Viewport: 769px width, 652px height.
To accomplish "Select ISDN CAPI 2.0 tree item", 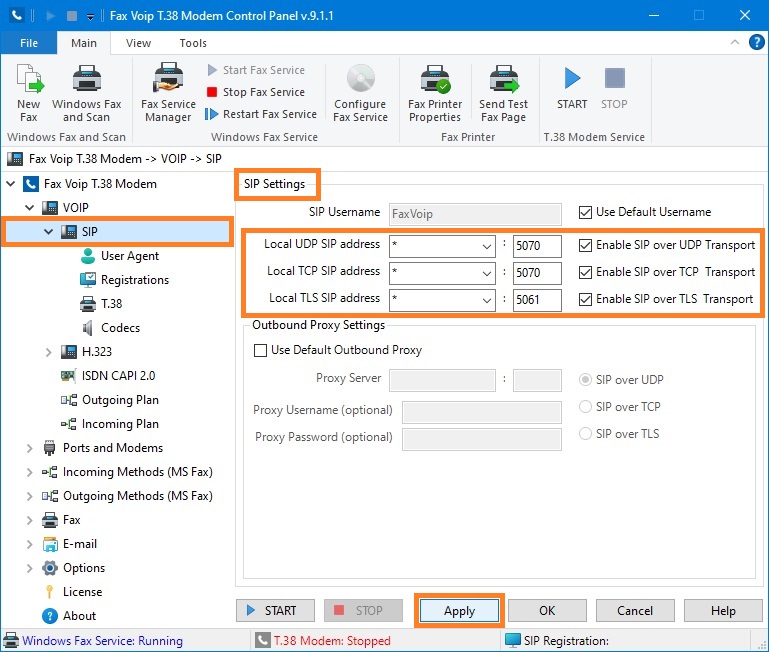I will pyautogui.click(x=108, y=376).
